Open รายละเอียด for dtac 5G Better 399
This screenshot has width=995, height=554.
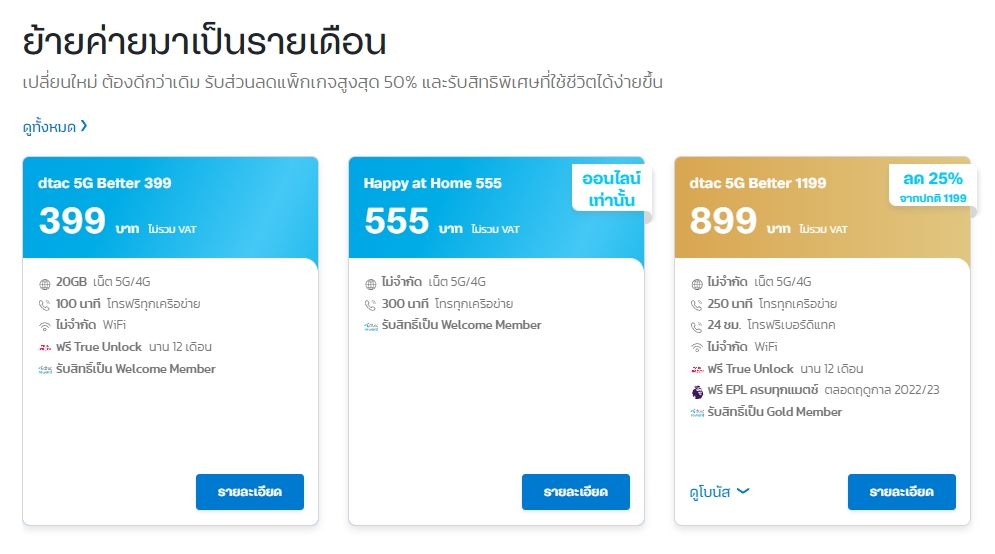[249, 492]
